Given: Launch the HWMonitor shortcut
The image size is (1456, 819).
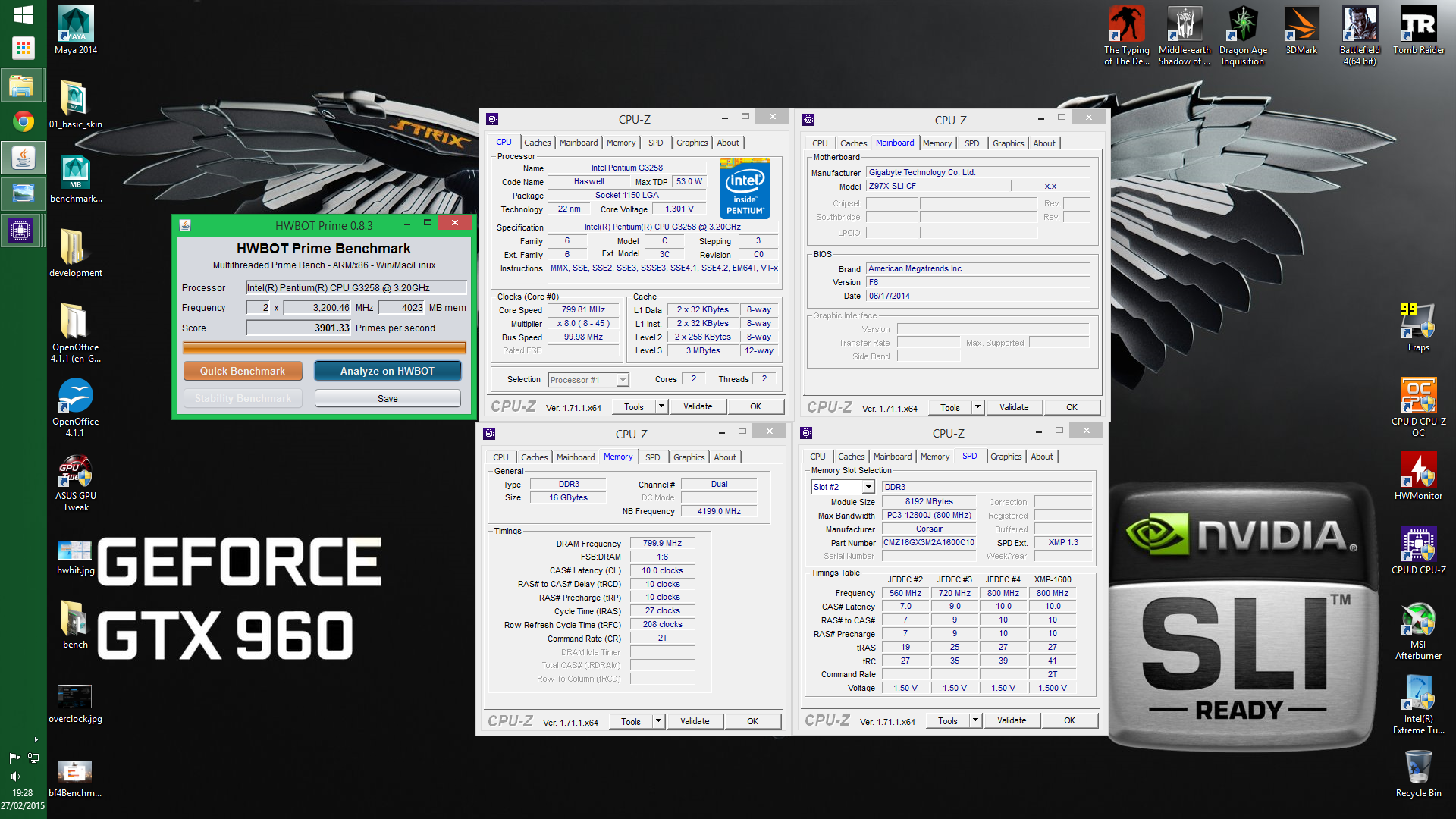Looking at the screenshot, I should [x=1418, y=476].
